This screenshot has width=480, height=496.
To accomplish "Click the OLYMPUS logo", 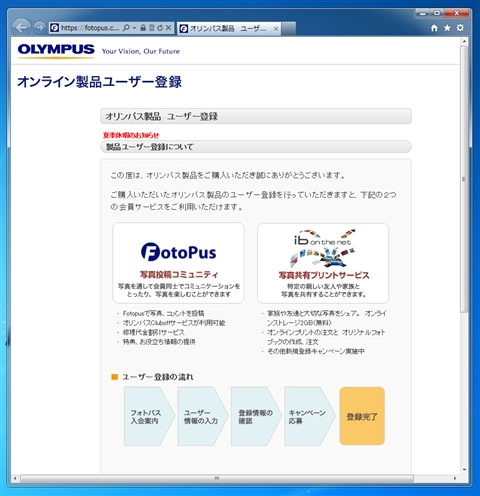I will pyautogui.click(x=56, y=50).
